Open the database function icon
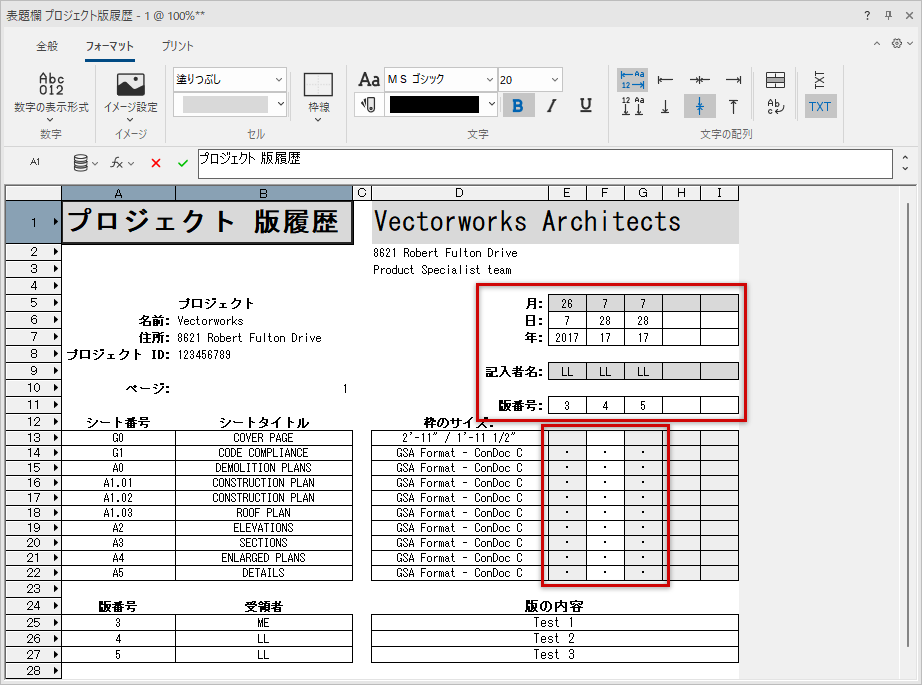The width and height of the screenshot is (922, 685). click(84, 163)
